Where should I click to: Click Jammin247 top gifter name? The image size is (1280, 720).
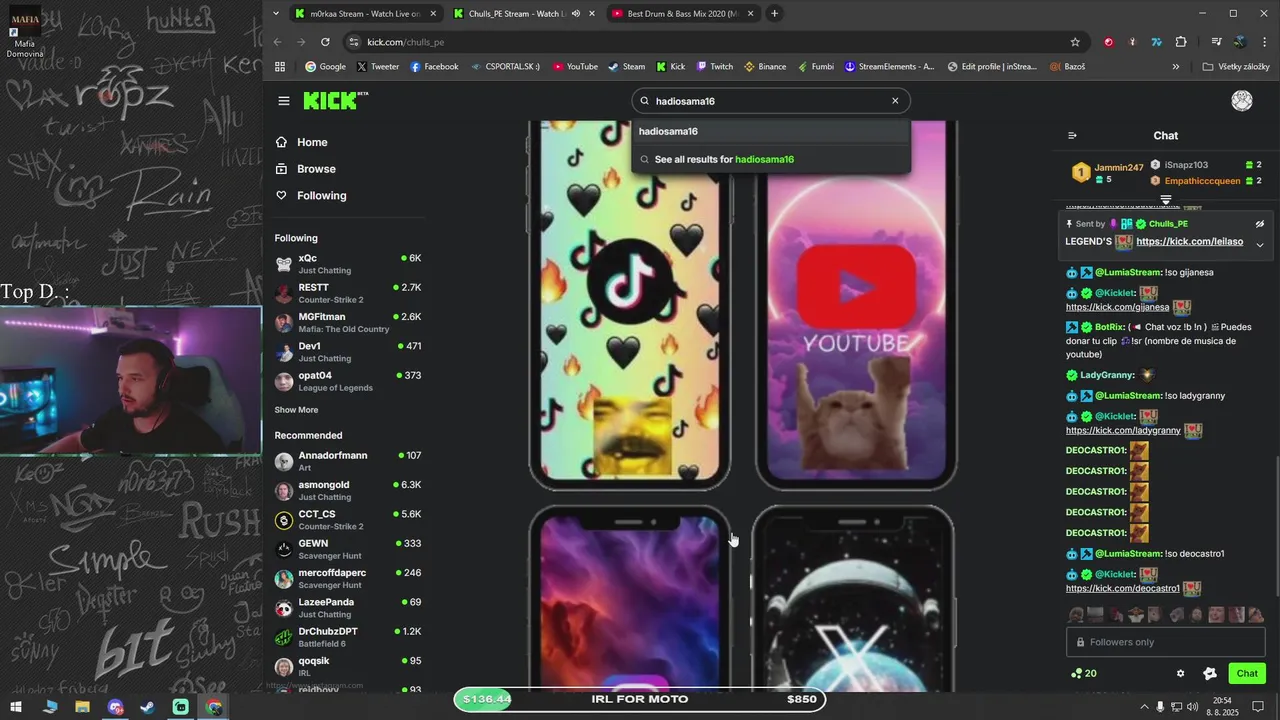tap(1118, 167)
